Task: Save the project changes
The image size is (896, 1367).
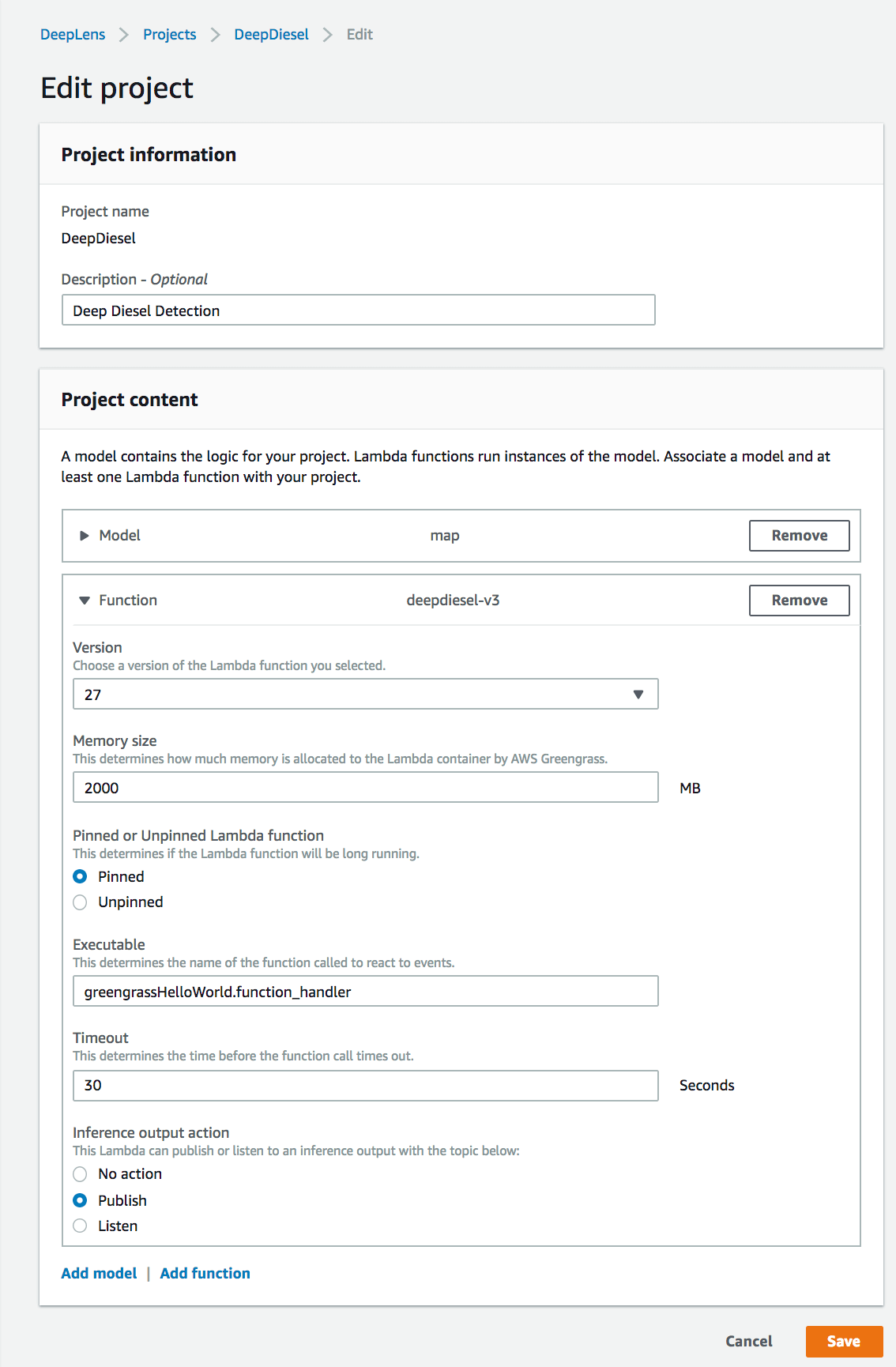Action: (843, 1341)
